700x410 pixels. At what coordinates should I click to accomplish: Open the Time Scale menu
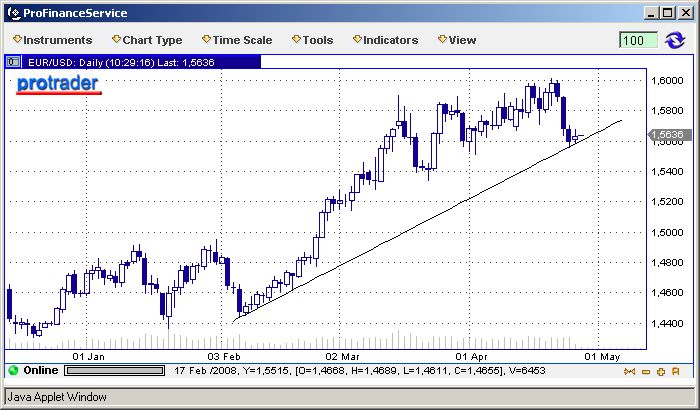[x=237, y=40]
